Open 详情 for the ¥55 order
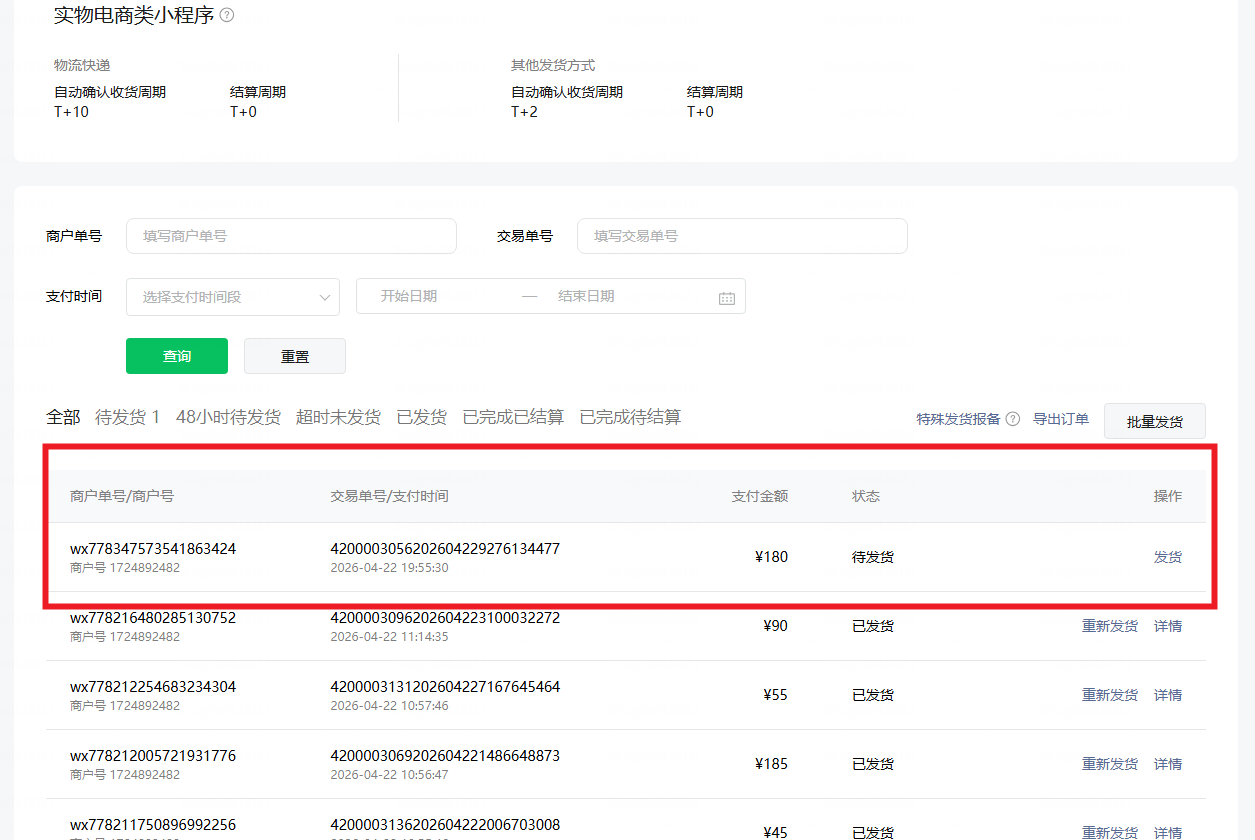This screenshot has height=840, width=1255. pos(1167,695)
